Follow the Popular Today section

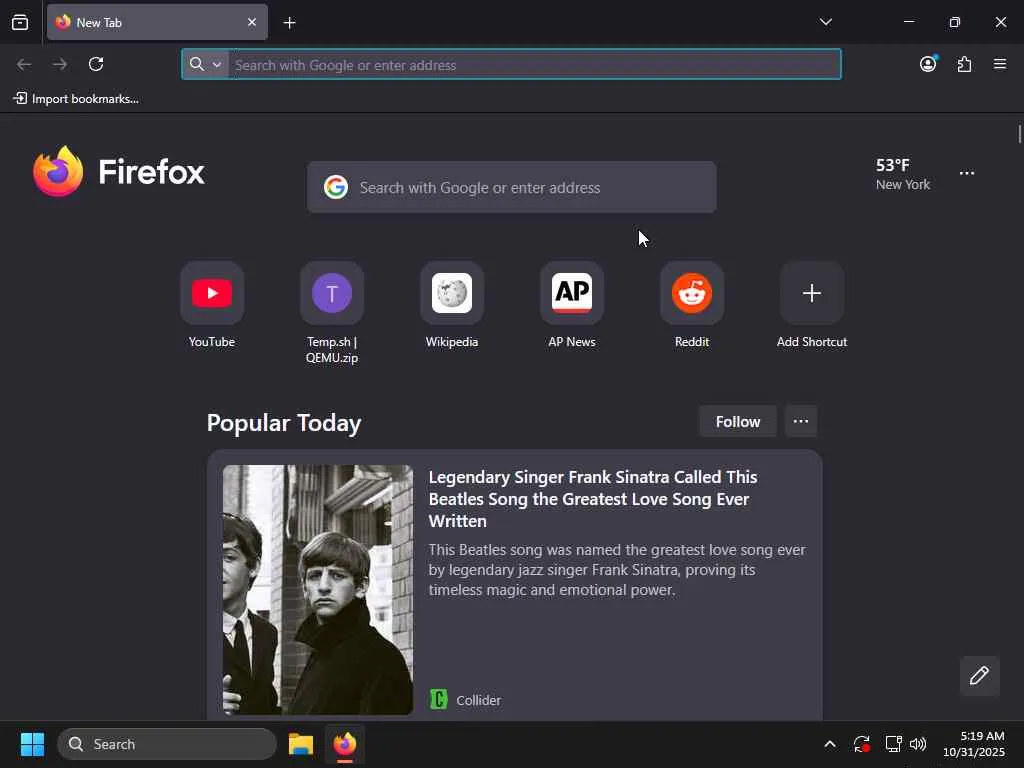[737, 422]
